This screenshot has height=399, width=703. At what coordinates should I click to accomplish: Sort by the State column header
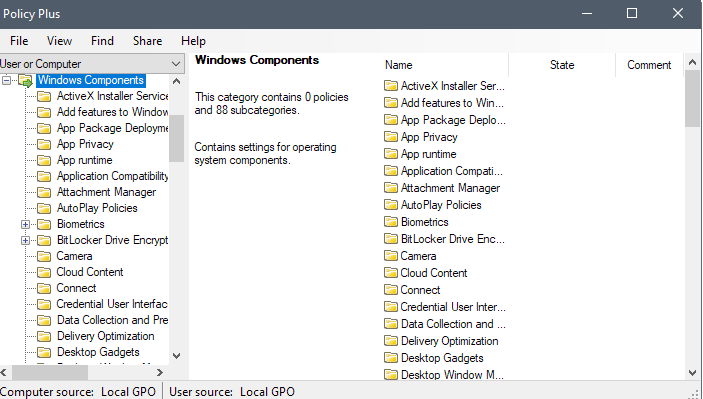[562, 65]
